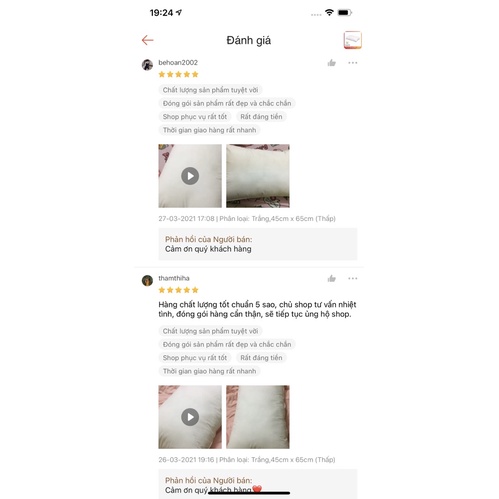The image size is (499, 499).
Task: Select first review's 'Shop phục vụ rất tốt' tag
Action: tap(195, 117)
